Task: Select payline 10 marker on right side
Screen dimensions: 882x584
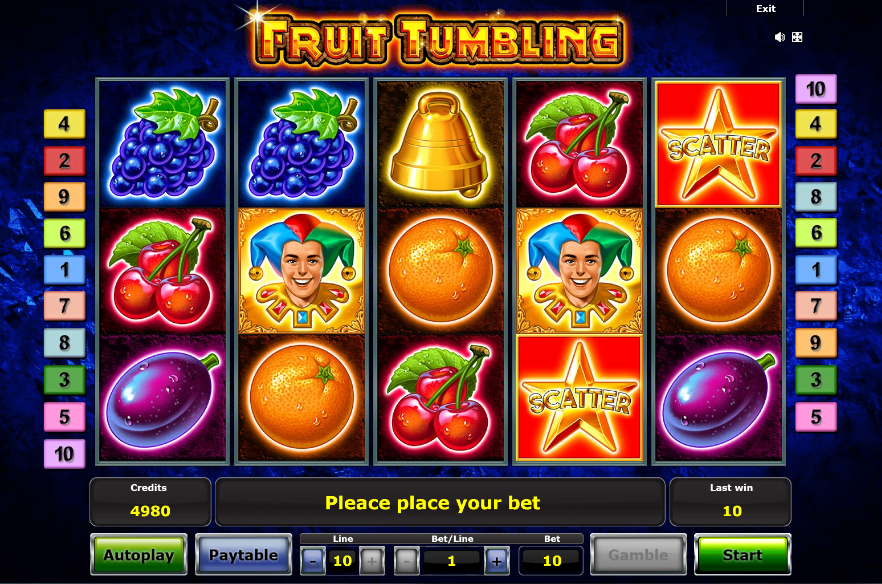Action: [x=816, y=89]
